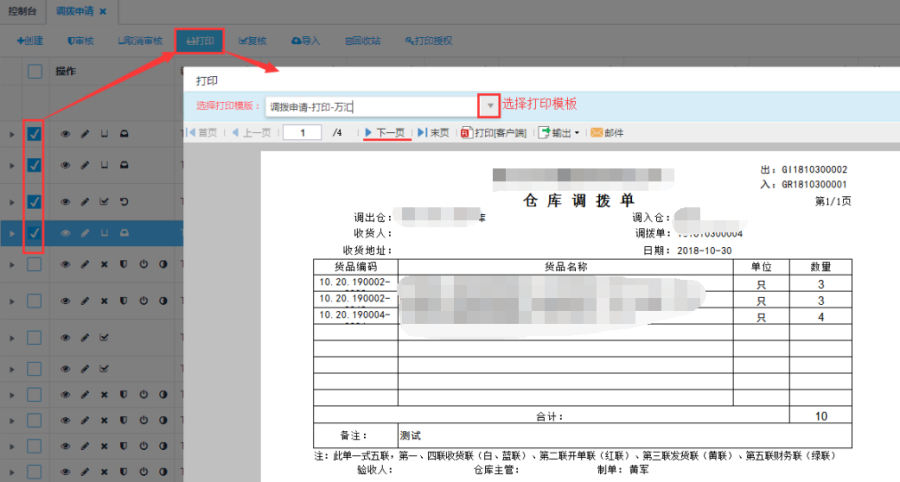Click the undo arrow icon in third row
Image resolution: width=900 pixels, height=482 pixels.
click(123, 202)
